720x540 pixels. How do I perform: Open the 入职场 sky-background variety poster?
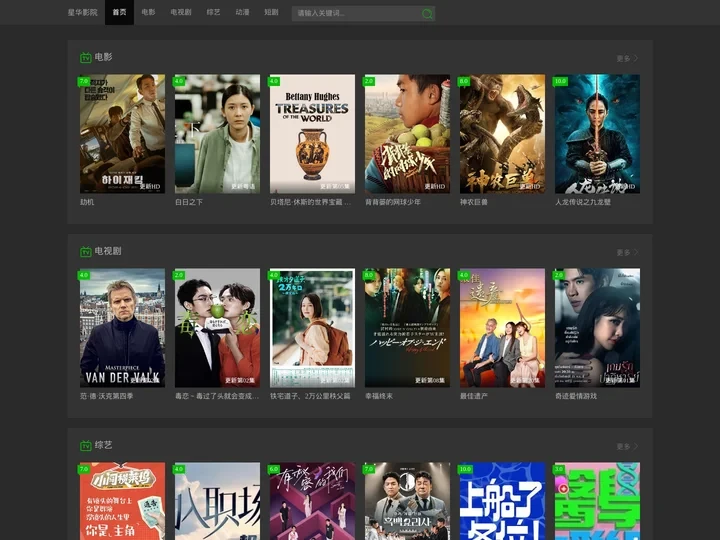(x=218, y=501)
